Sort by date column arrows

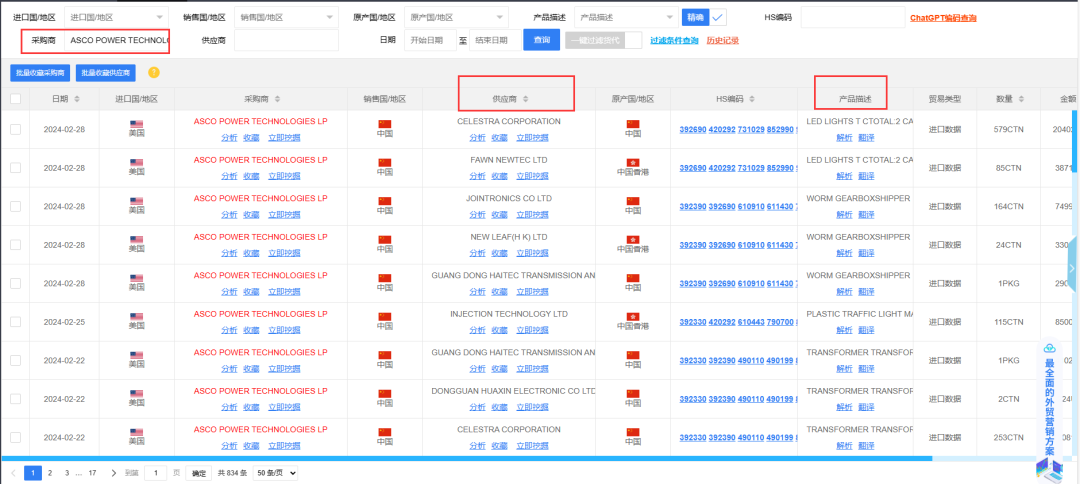coord(77,99)
